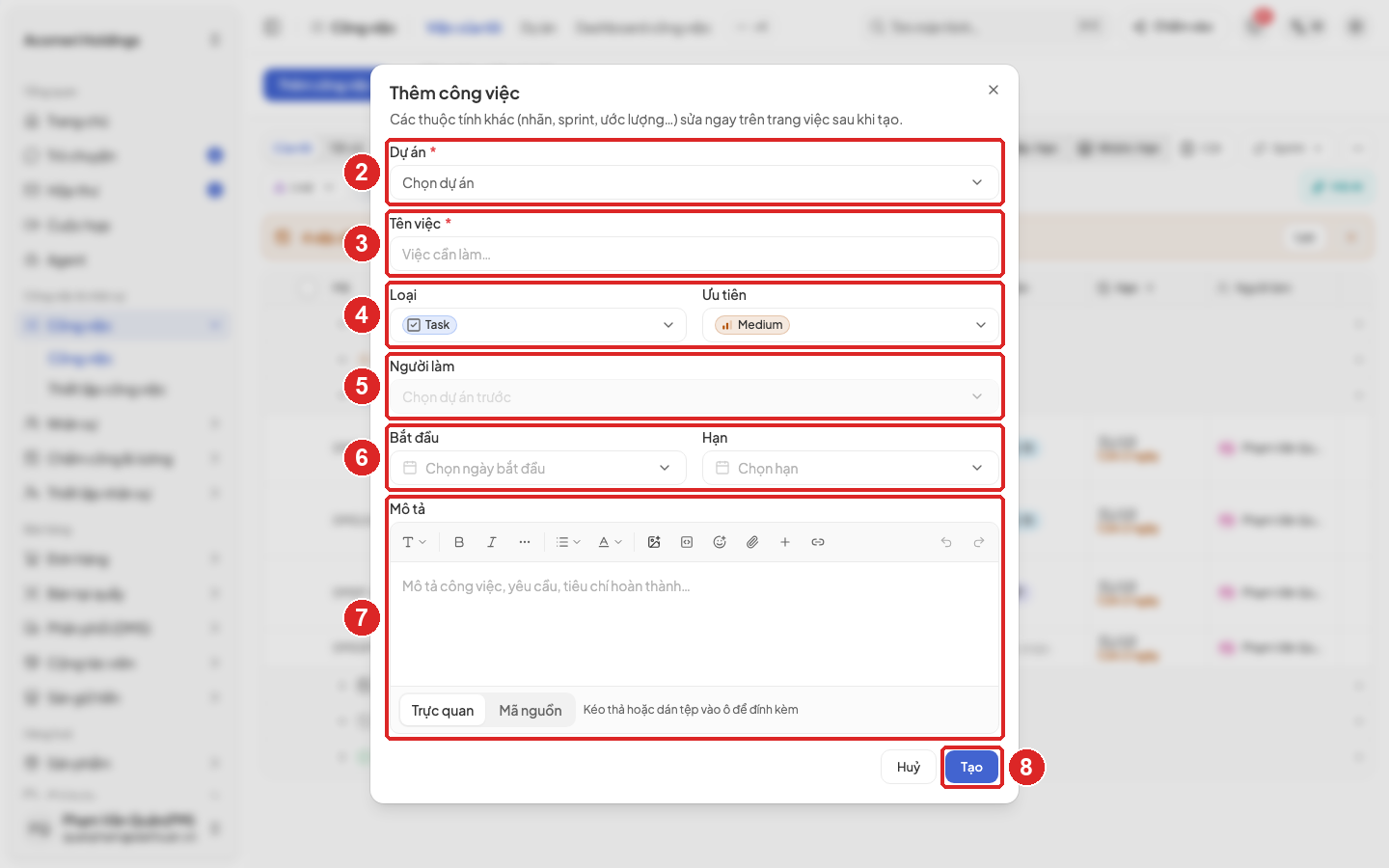The height and width of the screenshot is (868, 1389).
Task: Open the Người làm assignee dropdown
Action: tap(694, 397)
